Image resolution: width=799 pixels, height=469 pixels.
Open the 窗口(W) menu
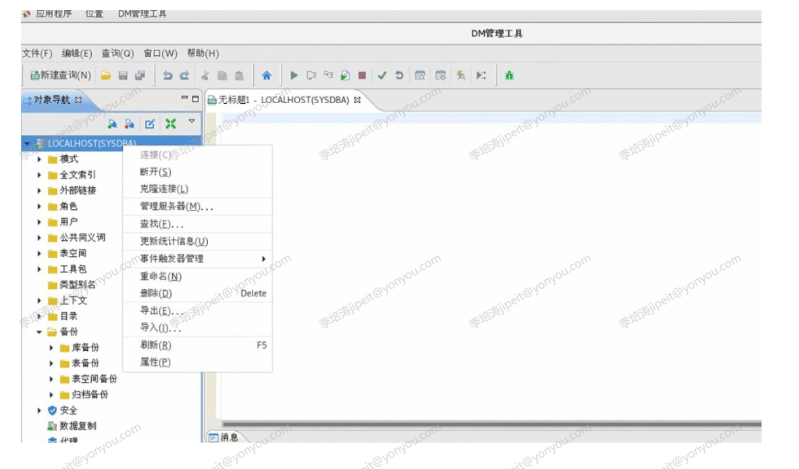[161, 53]
